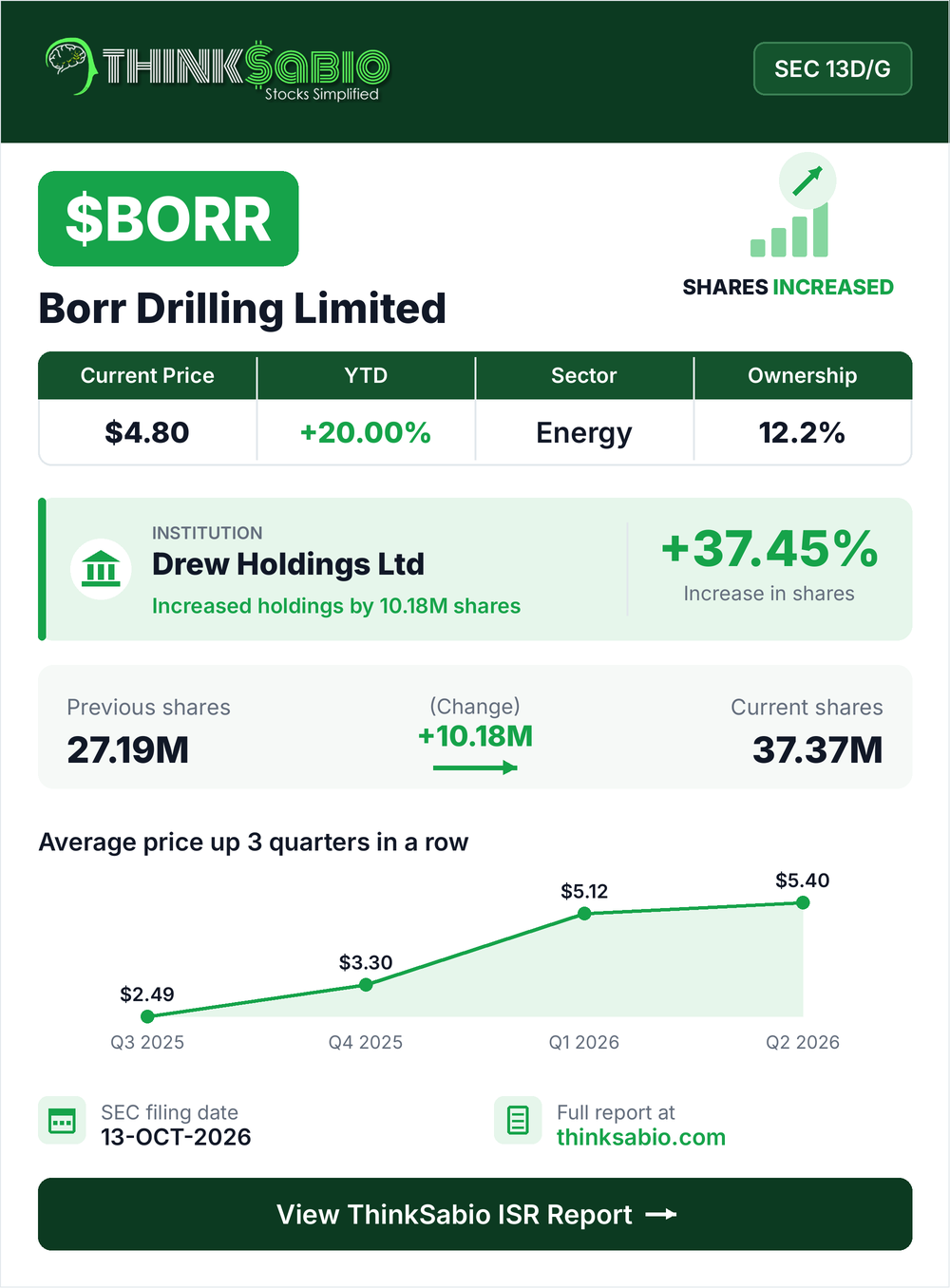
Task: Click the SEC 13D/G badge
Action: pyautogui.click(x=832, y=68)
